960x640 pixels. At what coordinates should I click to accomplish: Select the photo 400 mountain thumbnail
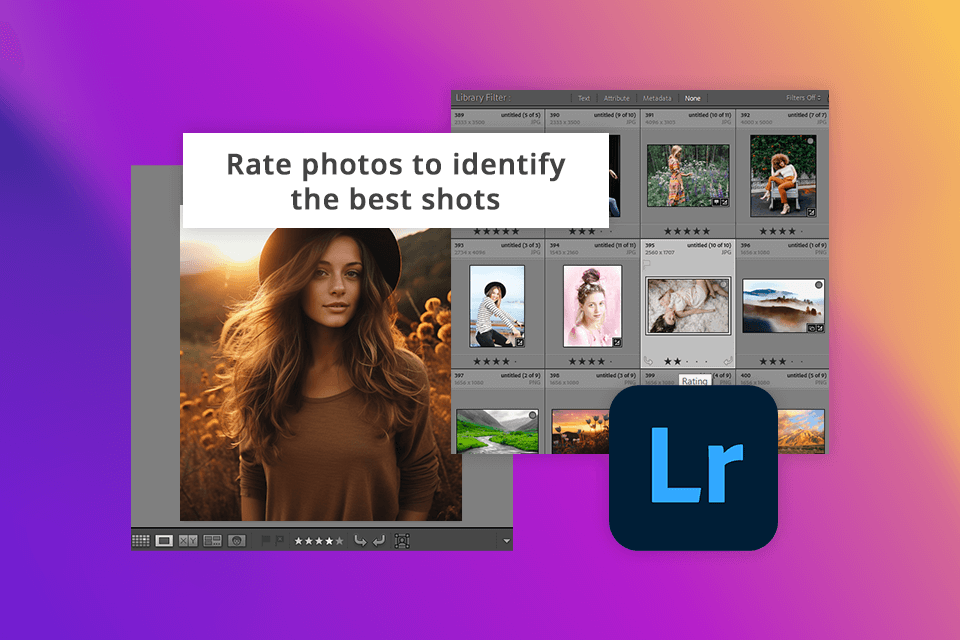point(801,432)
